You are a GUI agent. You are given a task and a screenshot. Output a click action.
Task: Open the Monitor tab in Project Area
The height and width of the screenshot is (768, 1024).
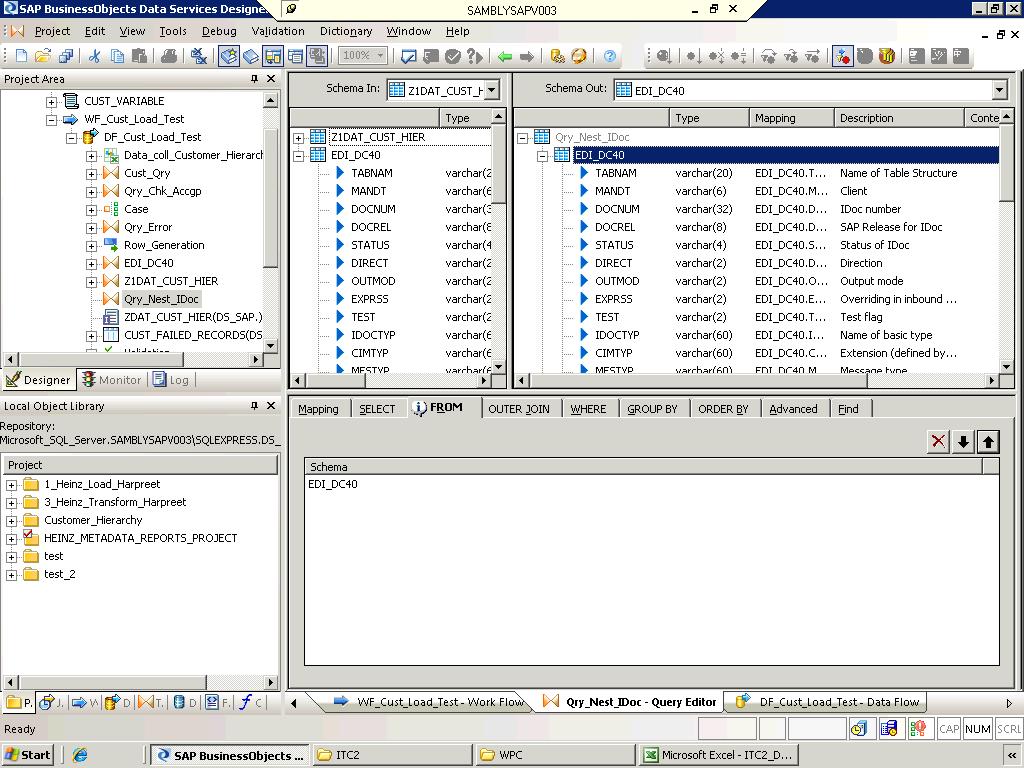112,379
